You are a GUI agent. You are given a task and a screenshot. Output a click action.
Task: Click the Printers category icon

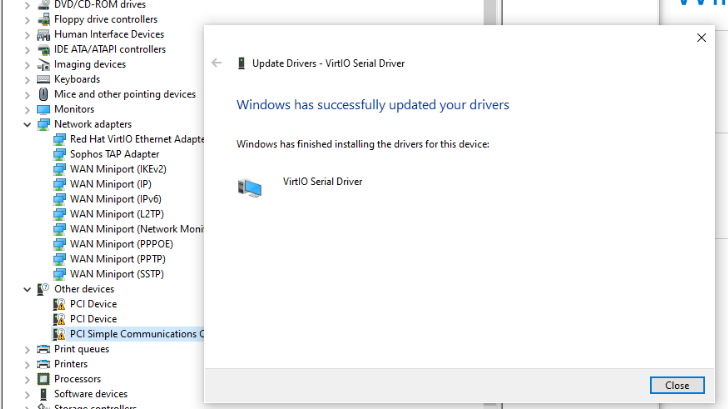[x=43, y=364]
